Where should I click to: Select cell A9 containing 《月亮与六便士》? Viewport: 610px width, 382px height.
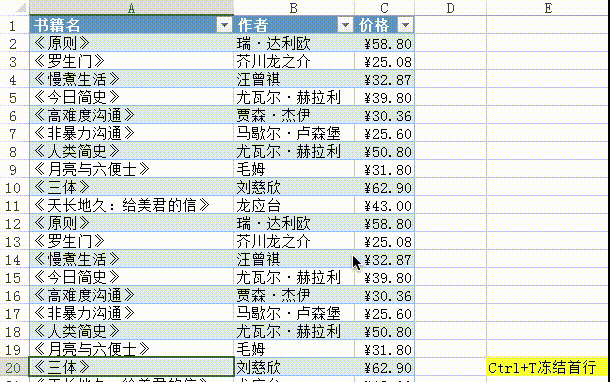click(131, 169)
